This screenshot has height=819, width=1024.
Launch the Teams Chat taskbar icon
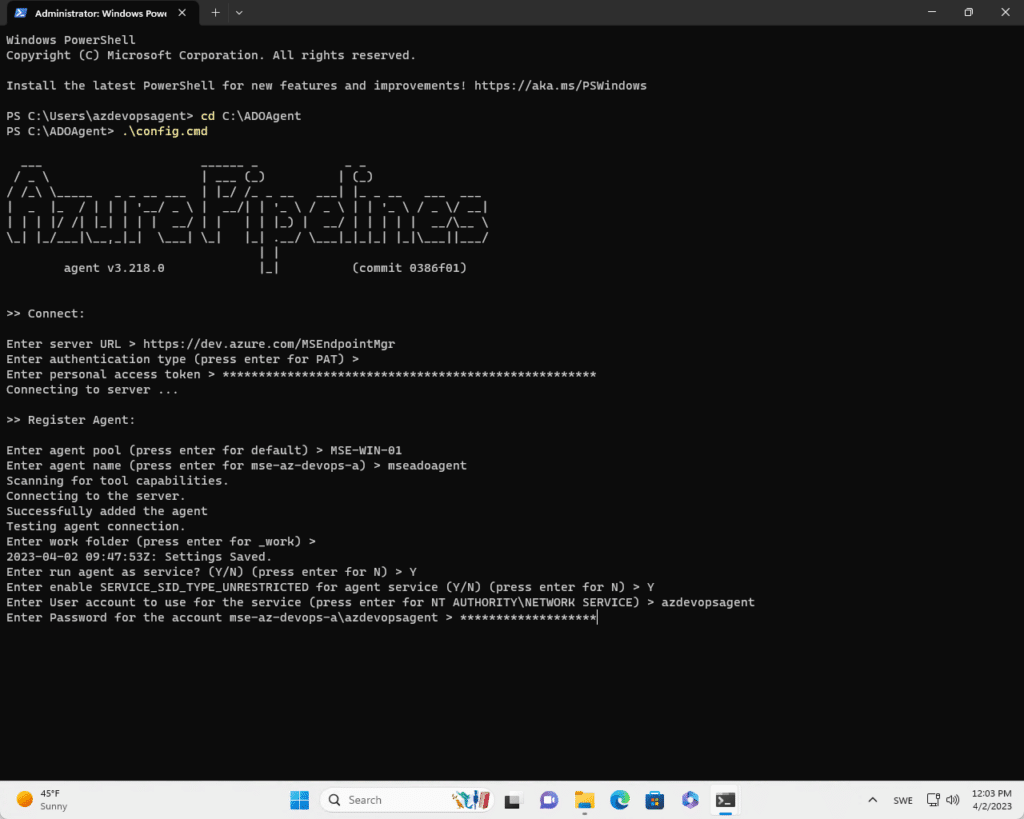pyautogui.click(x=549, y=800)
